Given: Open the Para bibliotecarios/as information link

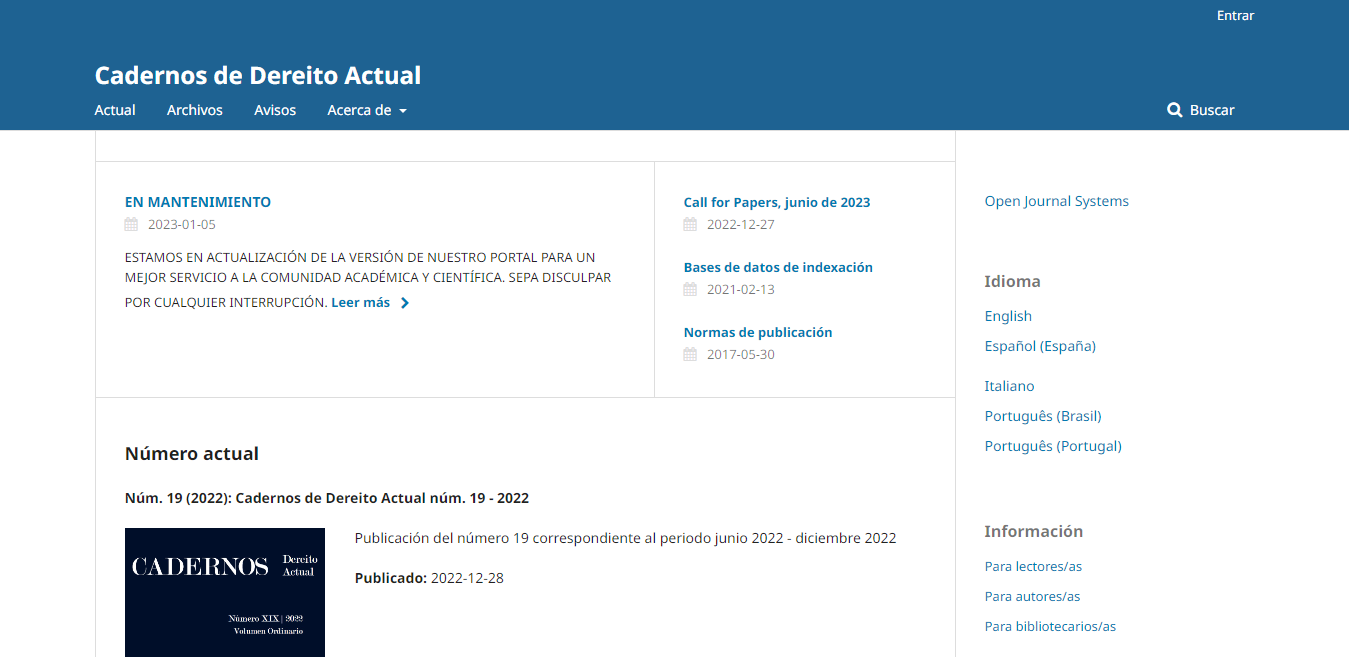Looking at the screenshot, I should pos(1050,626).
